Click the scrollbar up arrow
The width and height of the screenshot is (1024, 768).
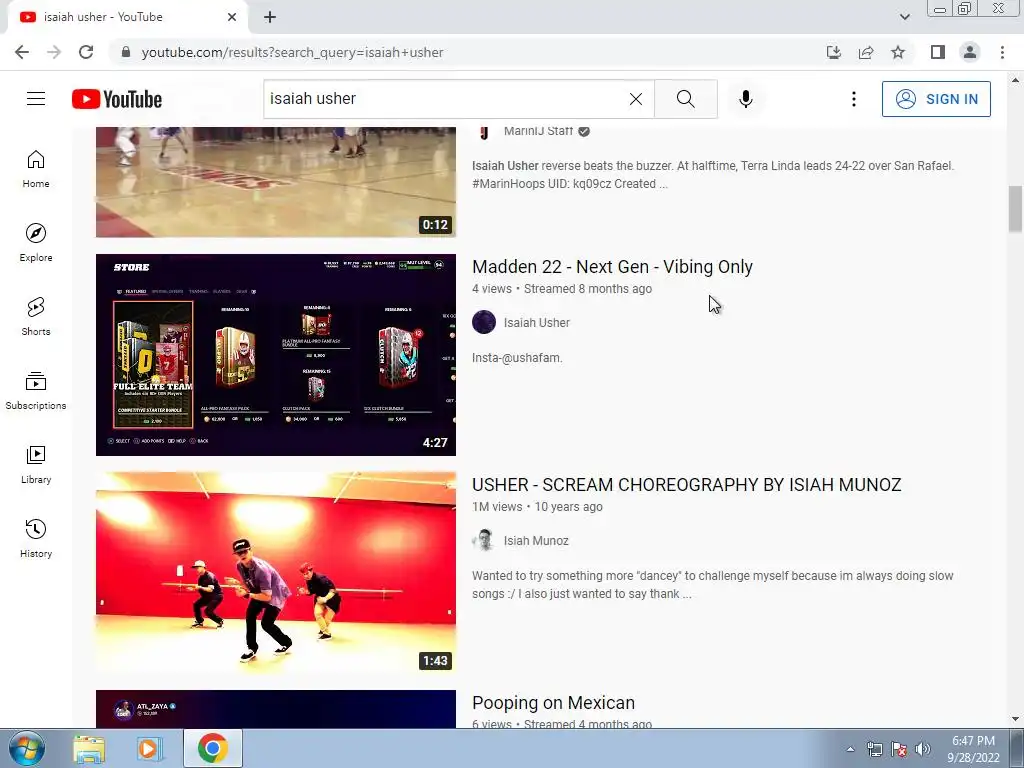coord(1015,80)
